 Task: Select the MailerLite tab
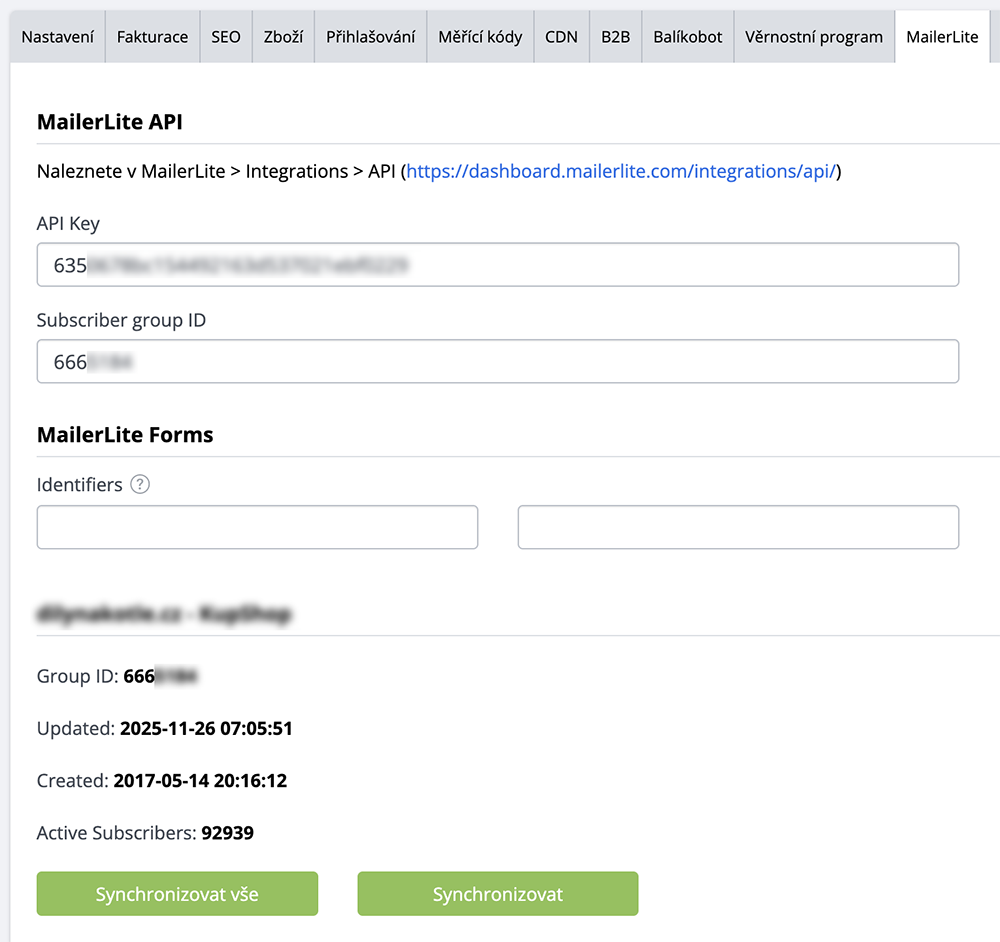coord(942,37)
